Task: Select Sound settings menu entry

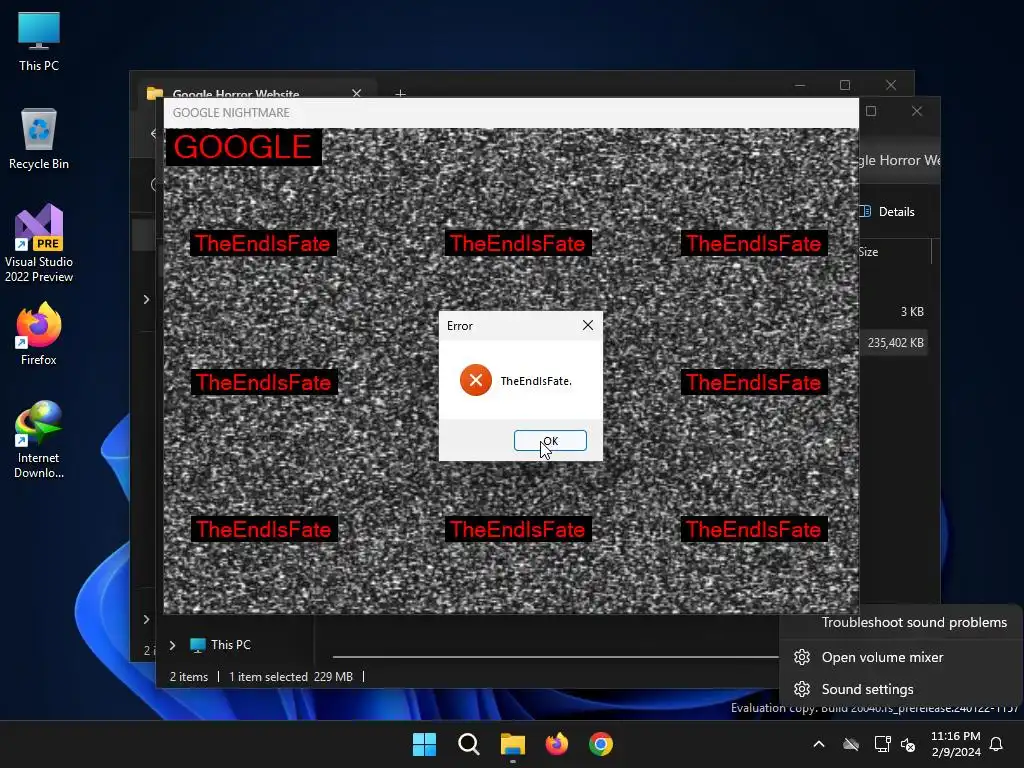Action: pyautogui.click(x=867, y=689)
